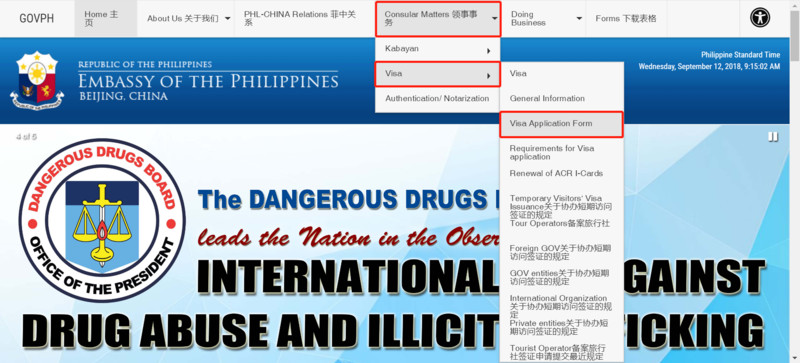Open Temporary Visitors' Visa Issuance entry
The image size is (800, 363).
(x=561, y=206)
